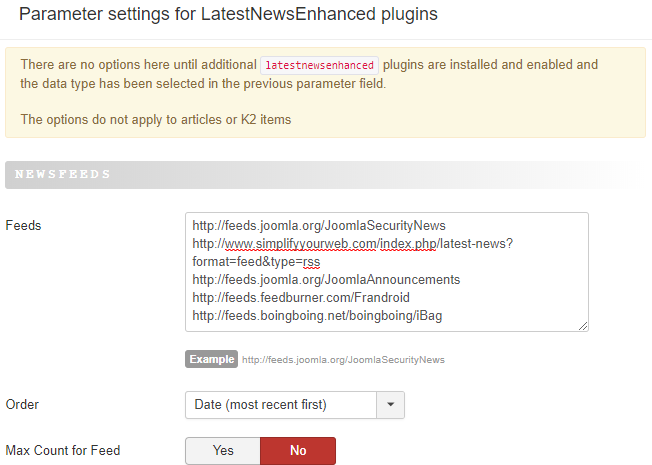Click the Feeds textarea resize handle
652x465 pixels.
pyautogui.click(x=582, y=325)
